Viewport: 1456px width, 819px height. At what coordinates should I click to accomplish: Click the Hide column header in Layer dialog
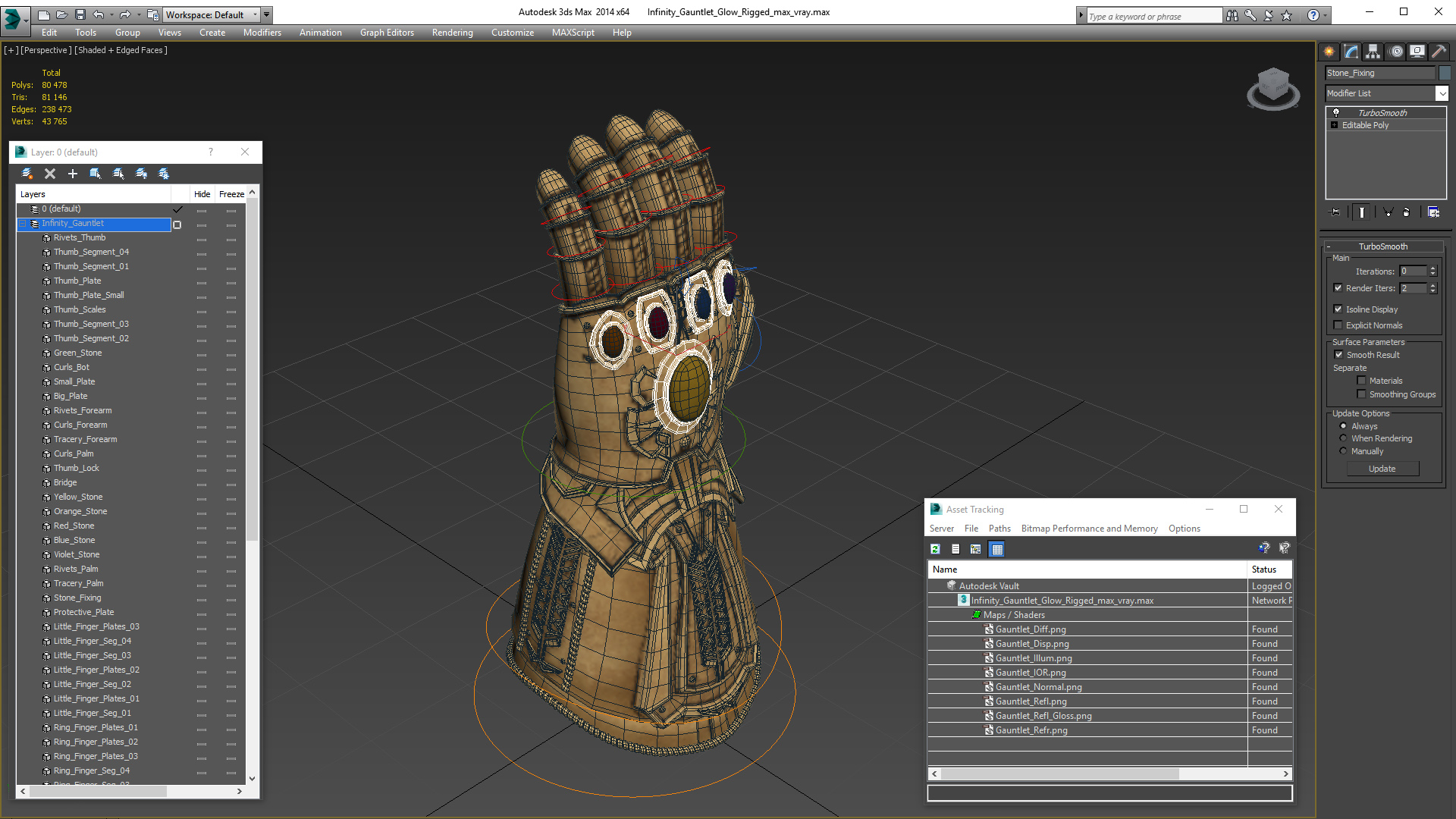click(202, 194)
